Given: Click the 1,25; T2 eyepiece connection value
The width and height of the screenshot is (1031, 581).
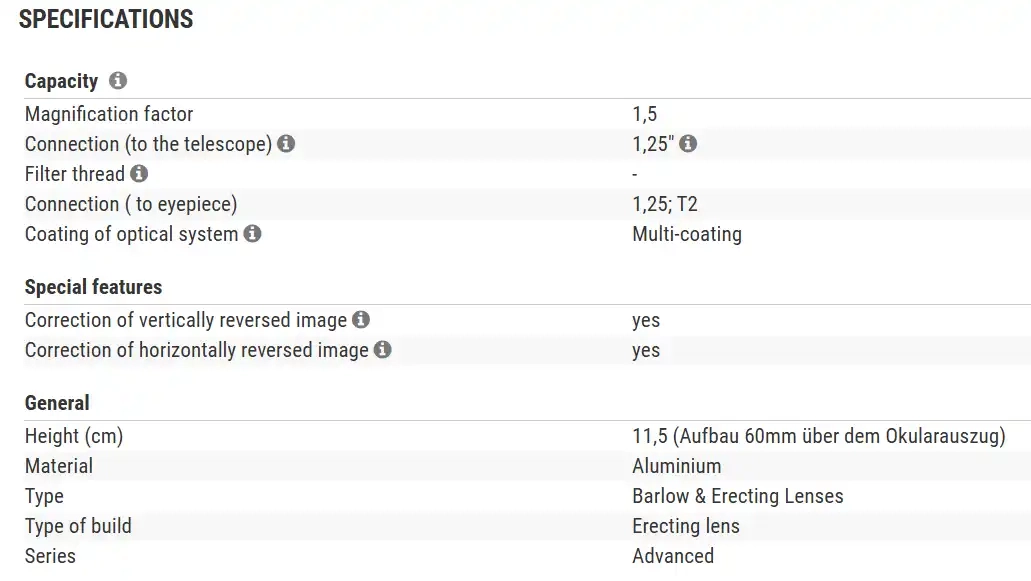Looking at the screenshot, I should click(x=665, y=204).
